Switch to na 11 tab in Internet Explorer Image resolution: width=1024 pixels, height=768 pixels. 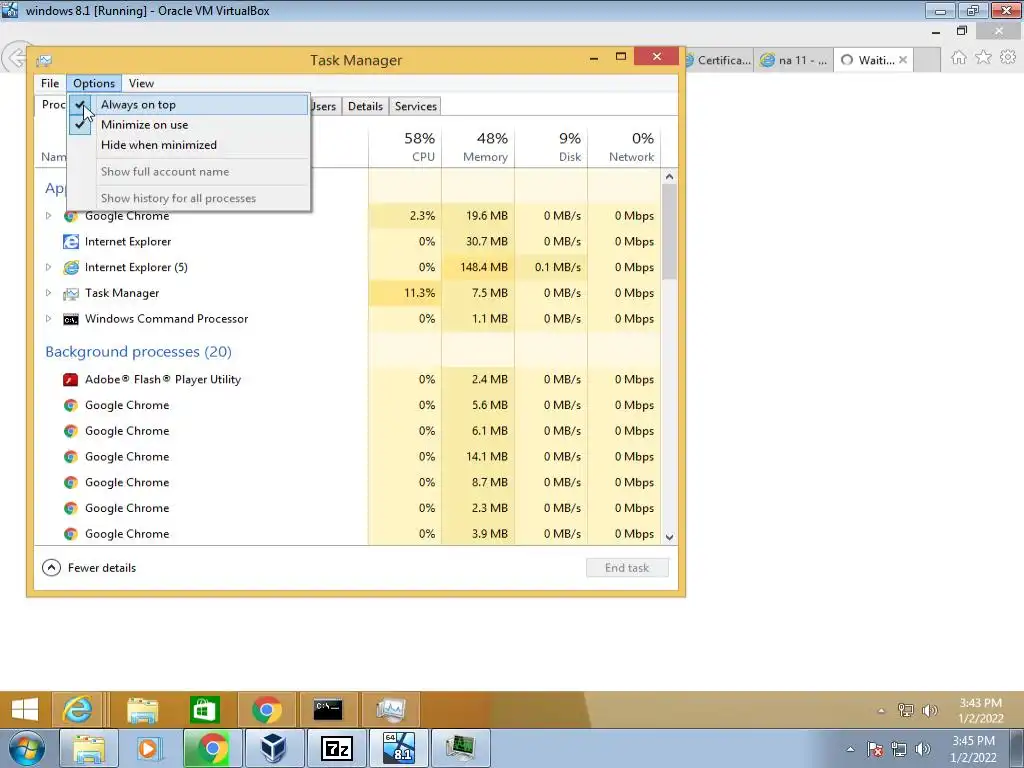[794, 60]
